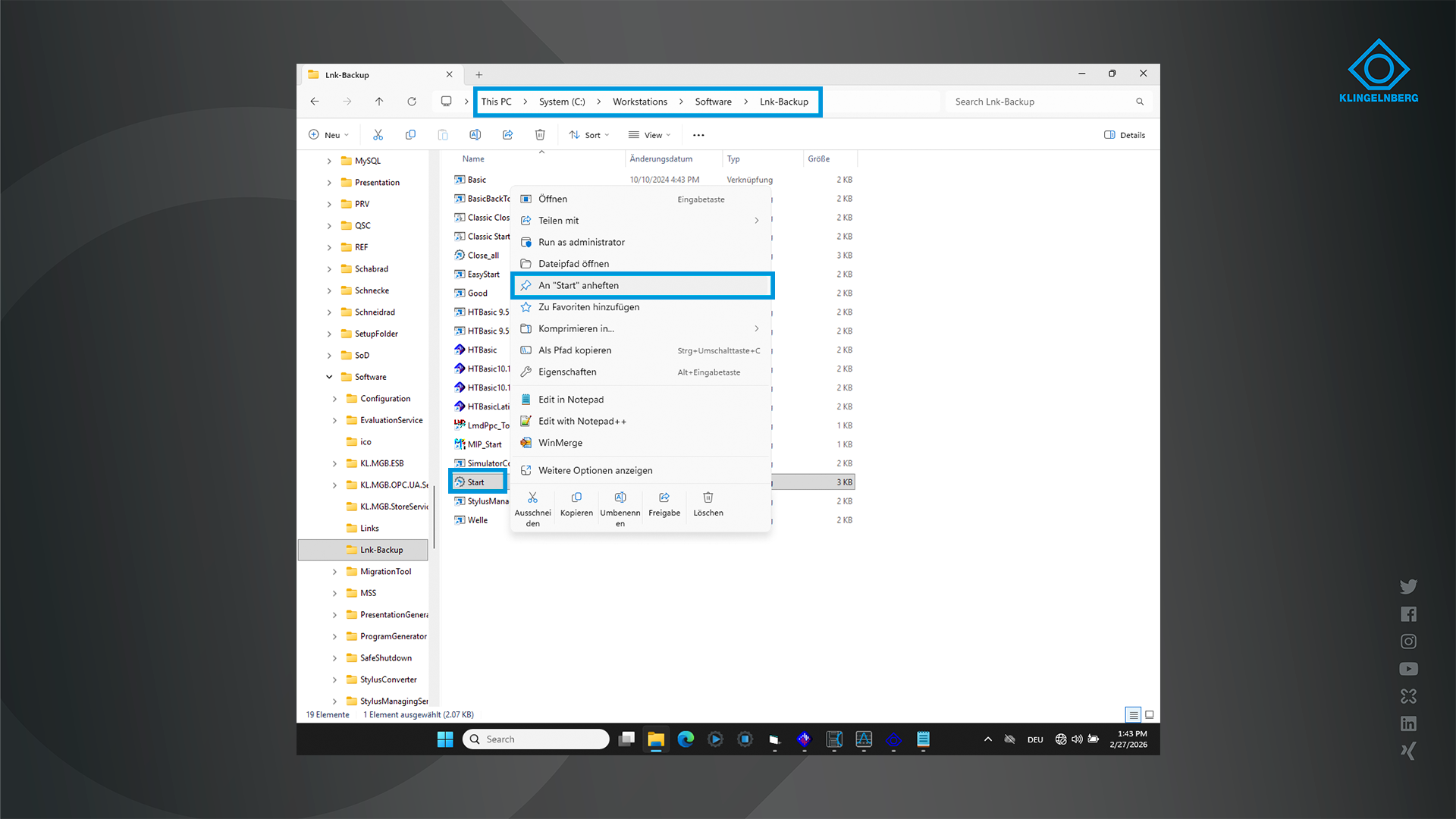Refresh the Lnk-Backup folder view
The height and width of the screenshot is (819, 1456).
tap(412, 102)
